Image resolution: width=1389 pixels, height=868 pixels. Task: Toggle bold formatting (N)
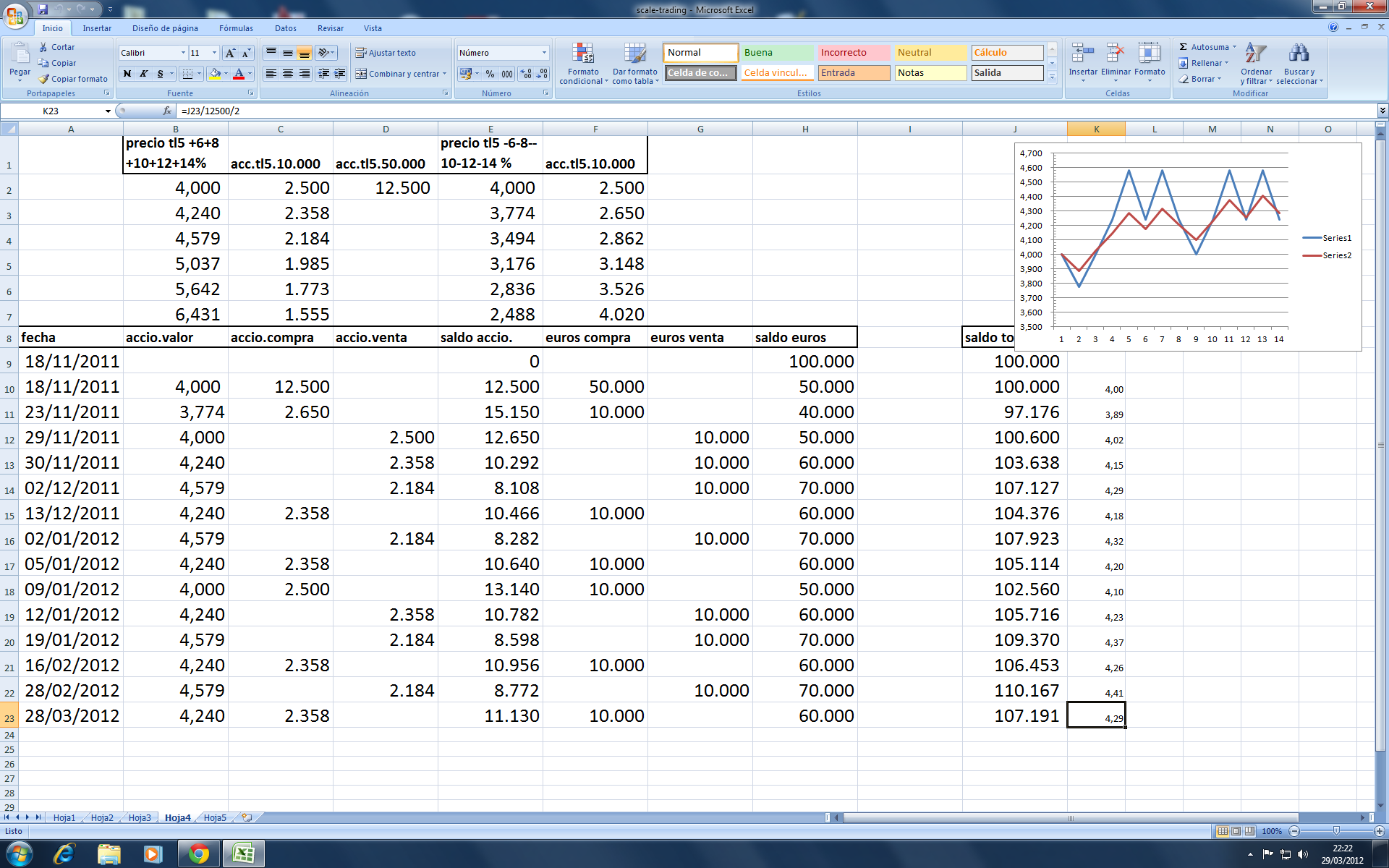(127, 74)
